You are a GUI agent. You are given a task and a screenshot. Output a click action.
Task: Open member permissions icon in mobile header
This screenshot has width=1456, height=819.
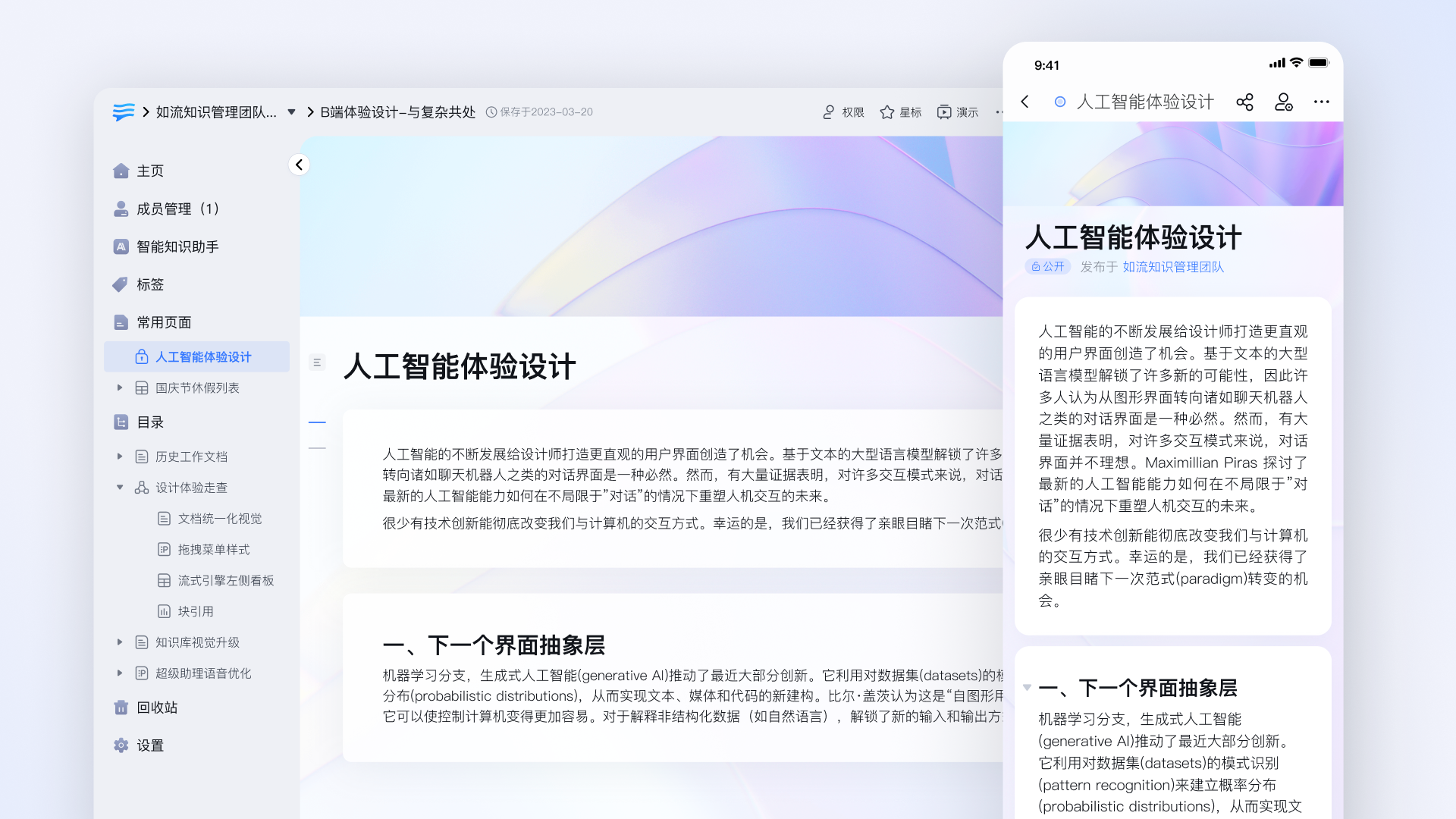point(1283,102)
